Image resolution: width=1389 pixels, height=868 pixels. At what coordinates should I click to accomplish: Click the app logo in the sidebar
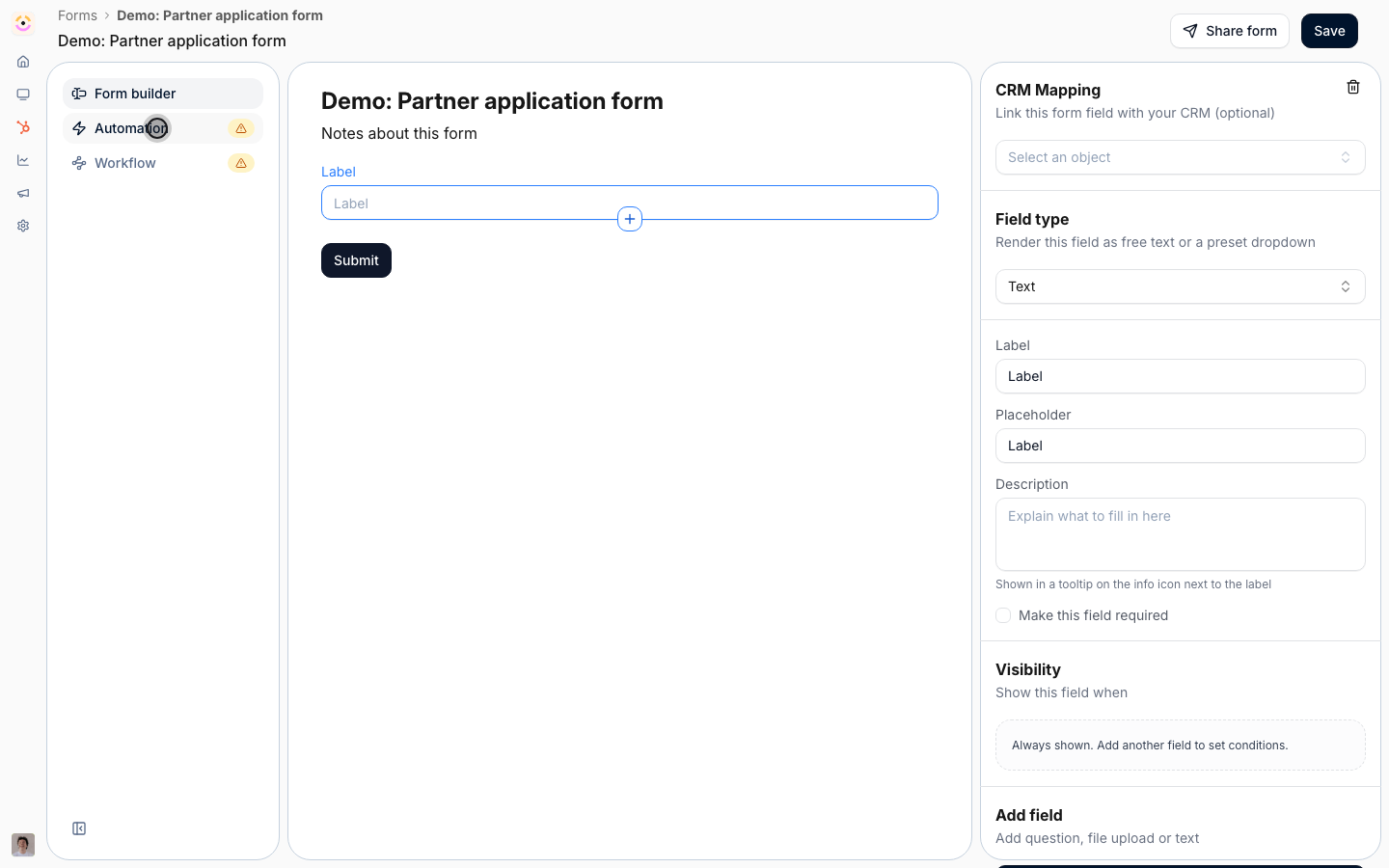click(x=23, y=23)
